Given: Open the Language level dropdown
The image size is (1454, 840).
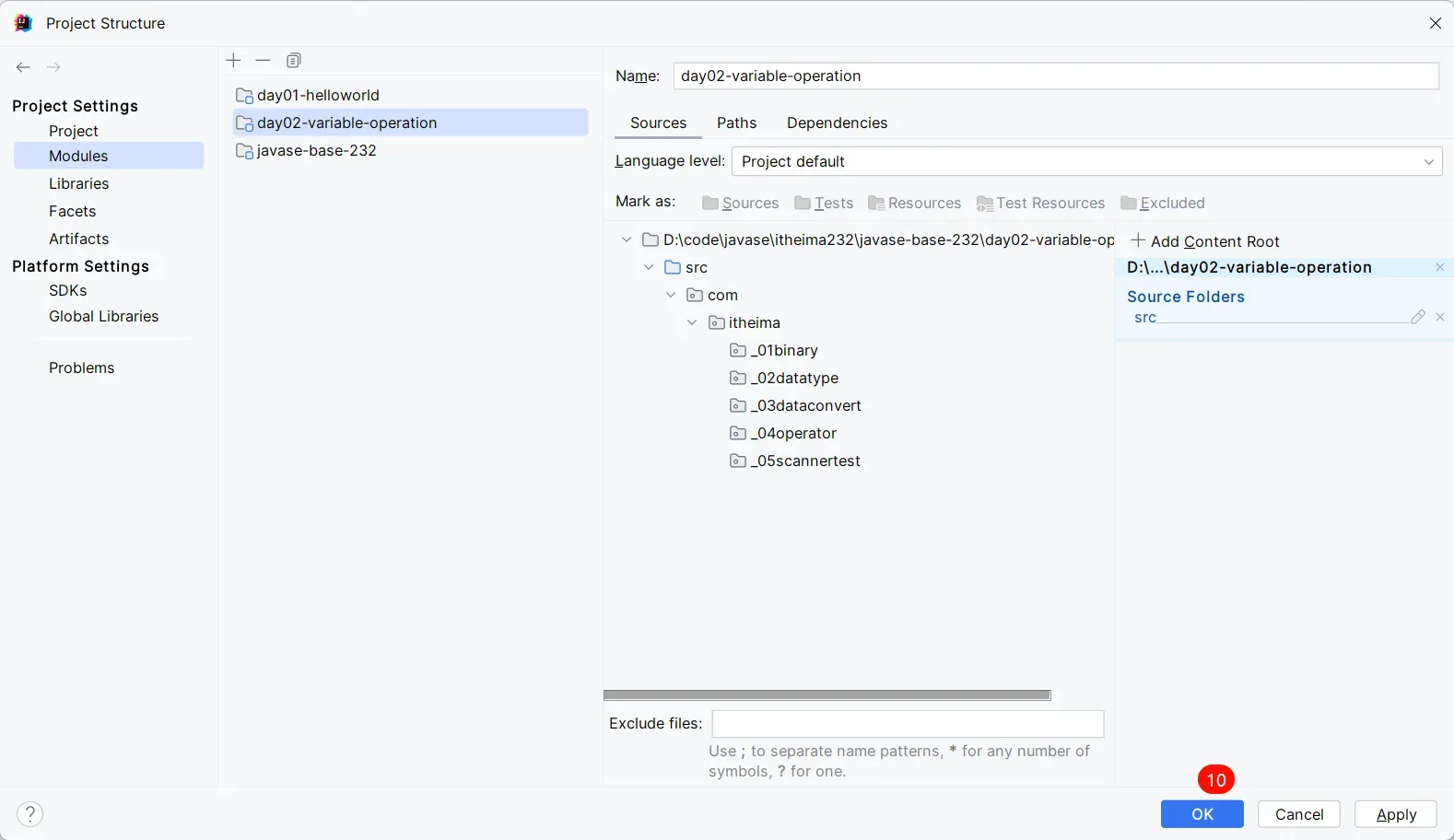Looking at the screenshot, I should 1086,161.
